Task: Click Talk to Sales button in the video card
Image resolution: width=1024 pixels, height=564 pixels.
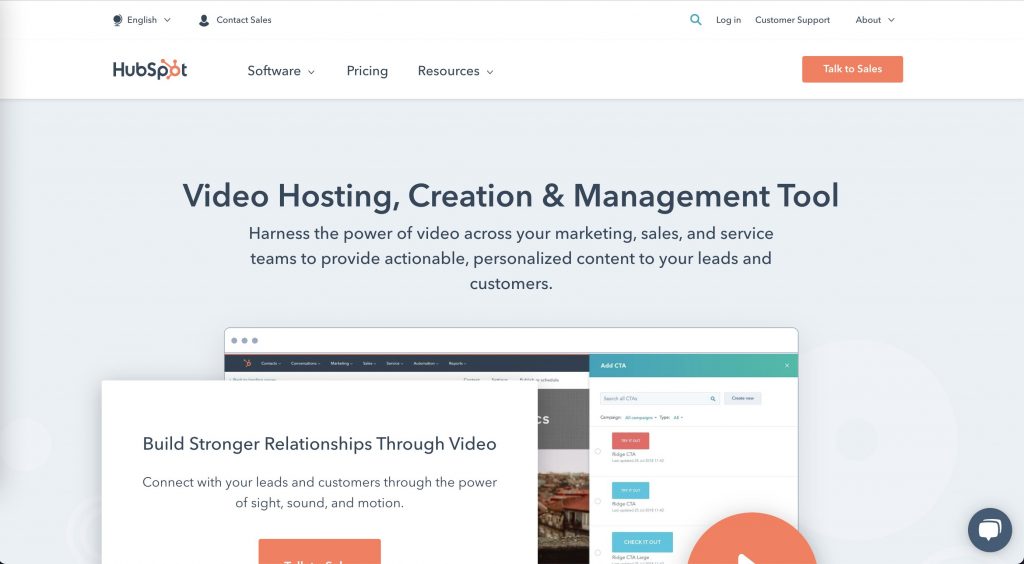Action: pos(319,552)
